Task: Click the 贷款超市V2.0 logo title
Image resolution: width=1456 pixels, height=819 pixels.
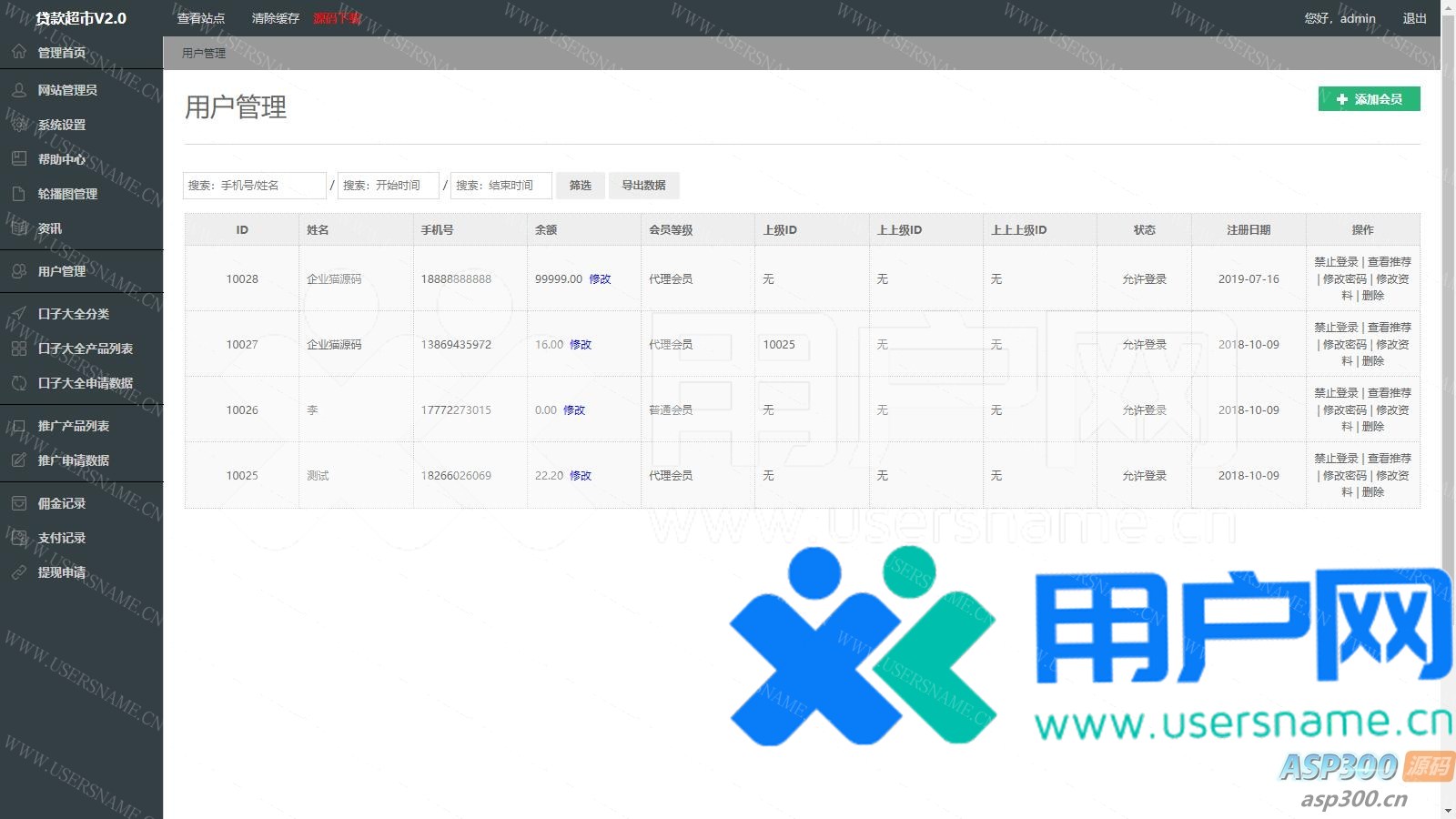Action: (81, 18)
